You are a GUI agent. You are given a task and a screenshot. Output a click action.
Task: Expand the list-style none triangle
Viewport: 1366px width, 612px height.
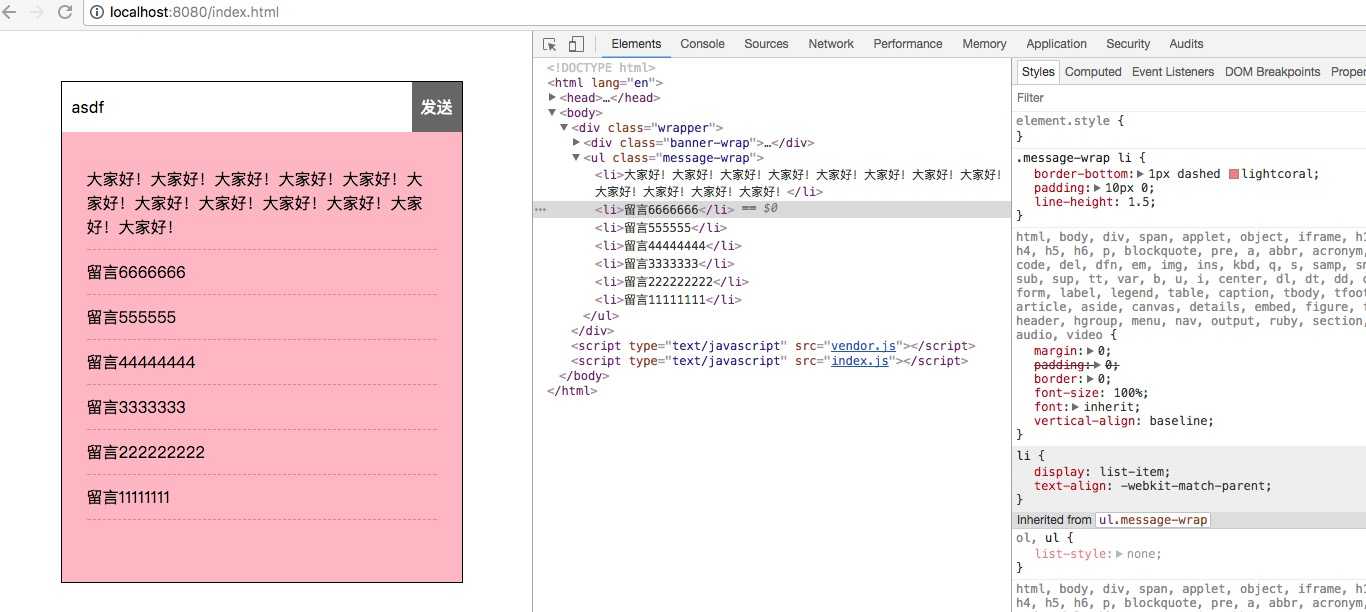[x=1120, y=554]
